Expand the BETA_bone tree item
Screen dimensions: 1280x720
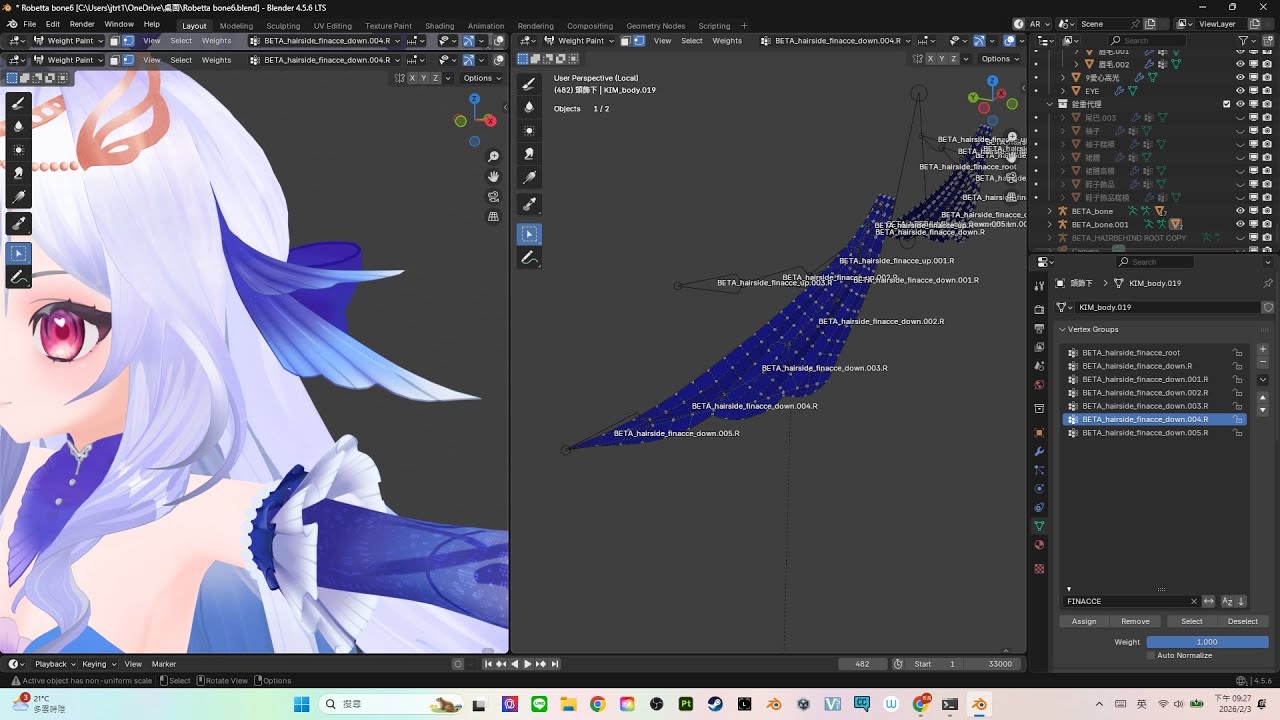(1050, 211)
